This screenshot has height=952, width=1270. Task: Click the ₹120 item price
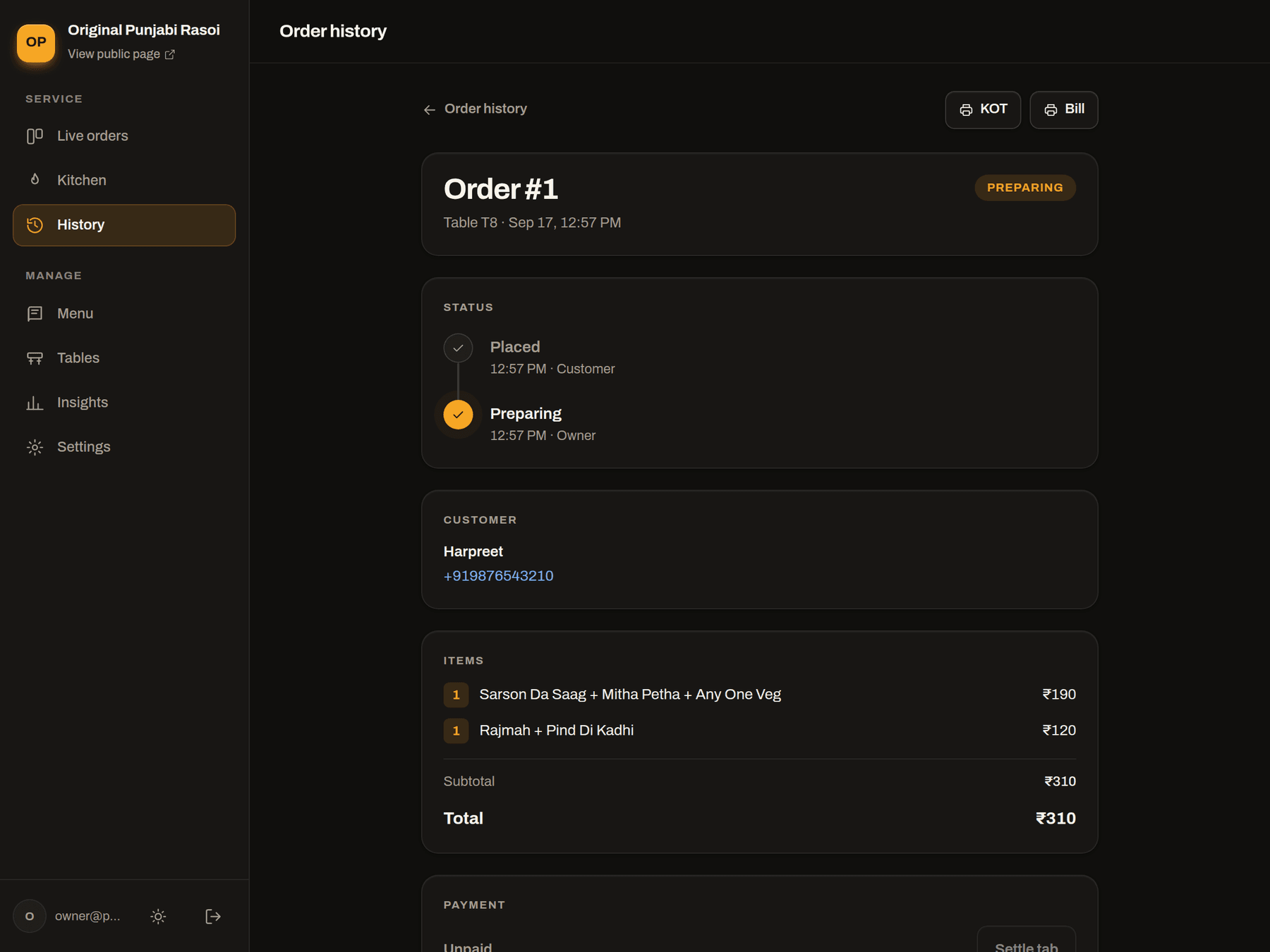(x=1059, y=731)
